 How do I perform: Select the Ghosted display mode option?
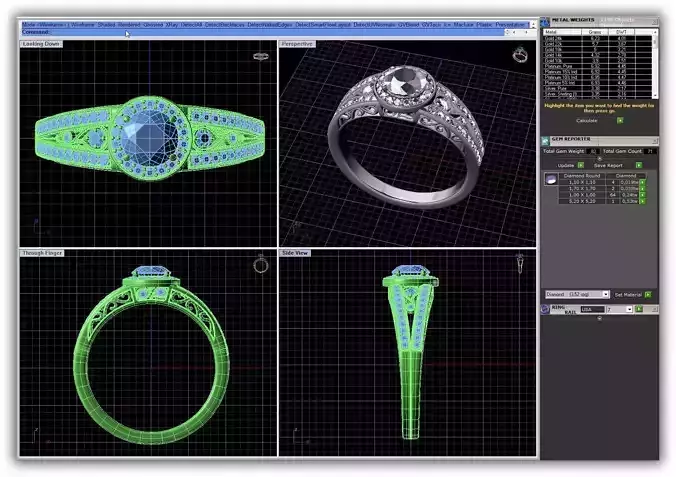click(153, 25)
